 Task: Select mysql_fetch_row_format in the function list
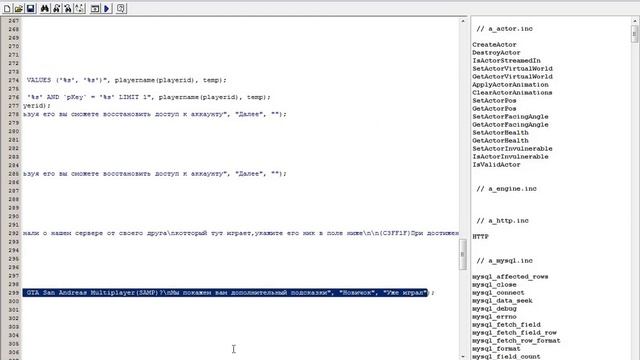[x=516, y=340]
